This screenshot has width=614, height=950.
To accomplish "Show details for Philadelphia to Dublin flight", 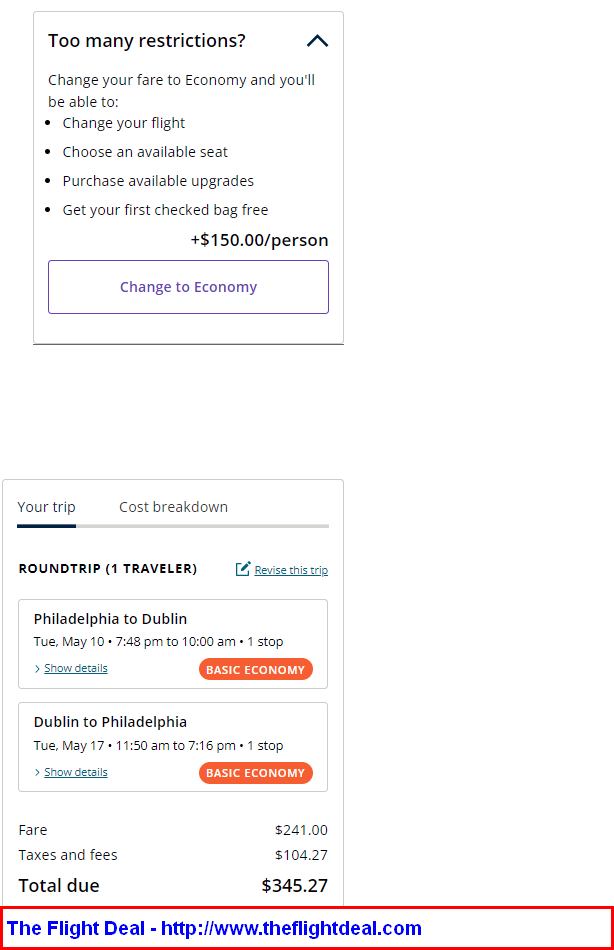I will 76,668.
